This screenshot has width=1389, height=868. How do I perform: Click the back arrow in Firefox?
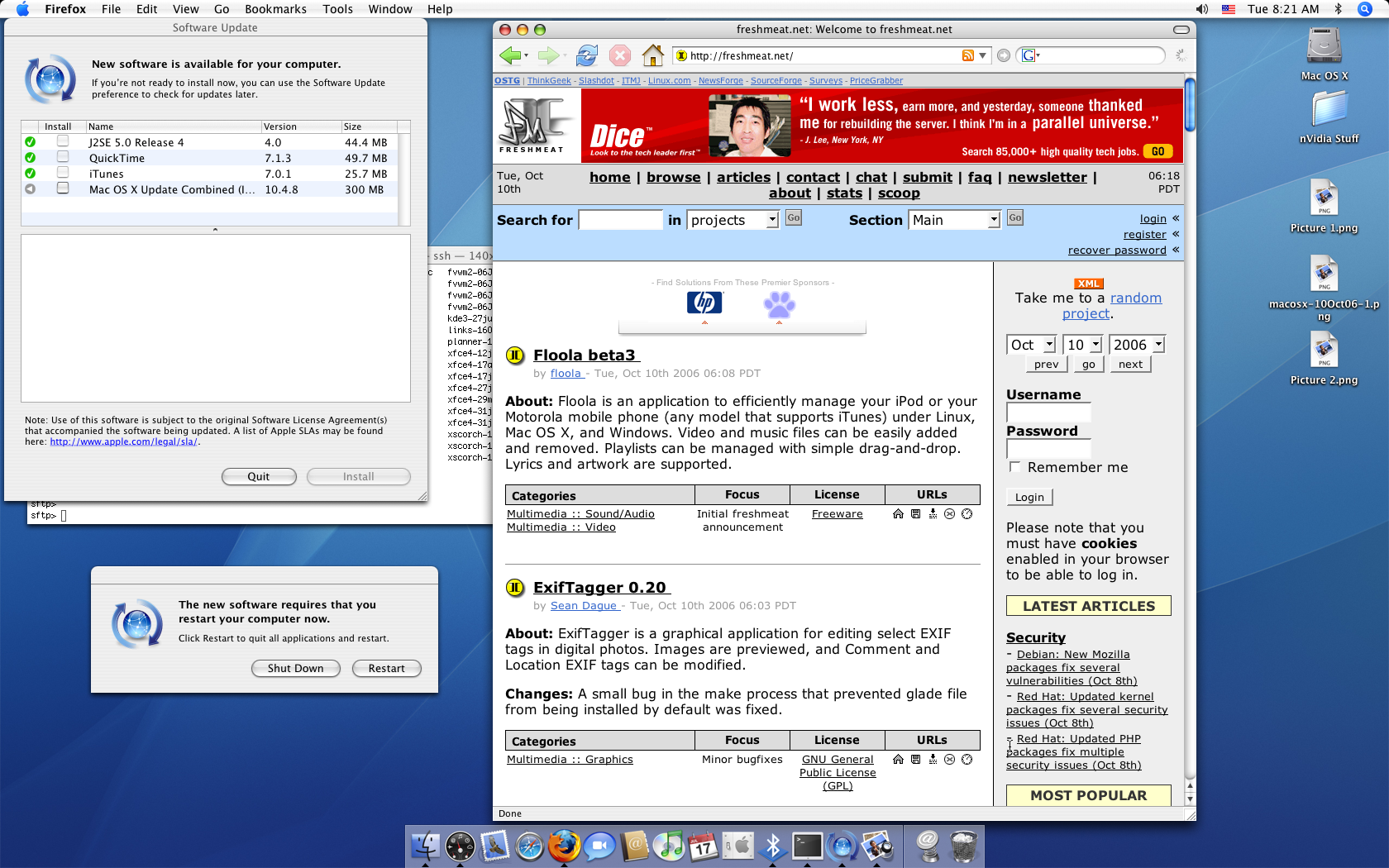point(510,55)
